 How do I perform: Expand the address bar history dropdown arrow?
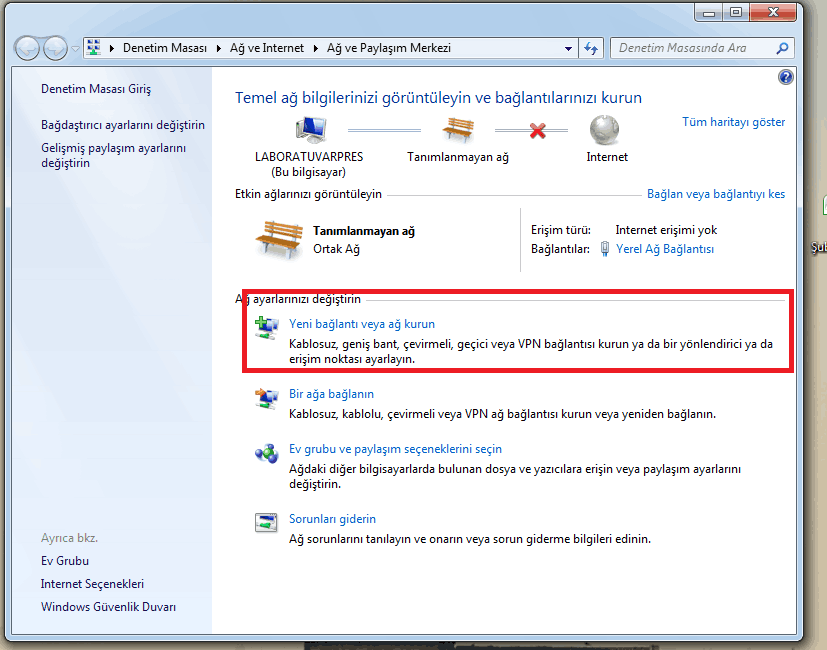pyautogui.click(x=567, y=48)
